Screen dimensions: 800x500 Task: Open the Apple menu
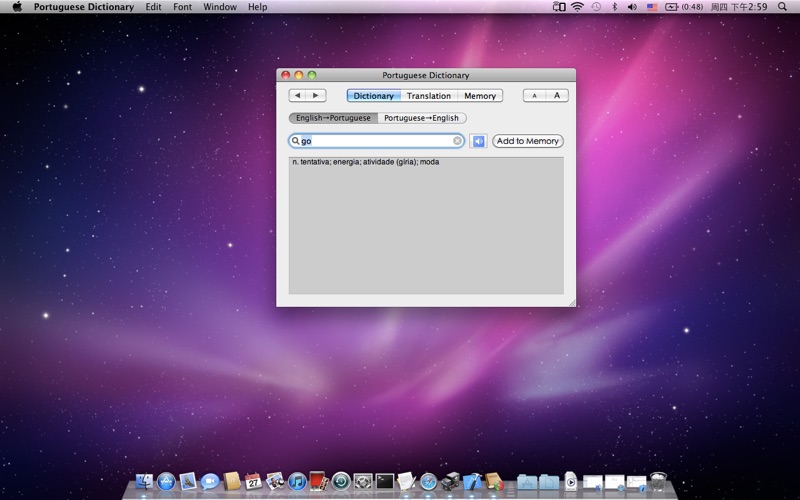coord(17,7)
